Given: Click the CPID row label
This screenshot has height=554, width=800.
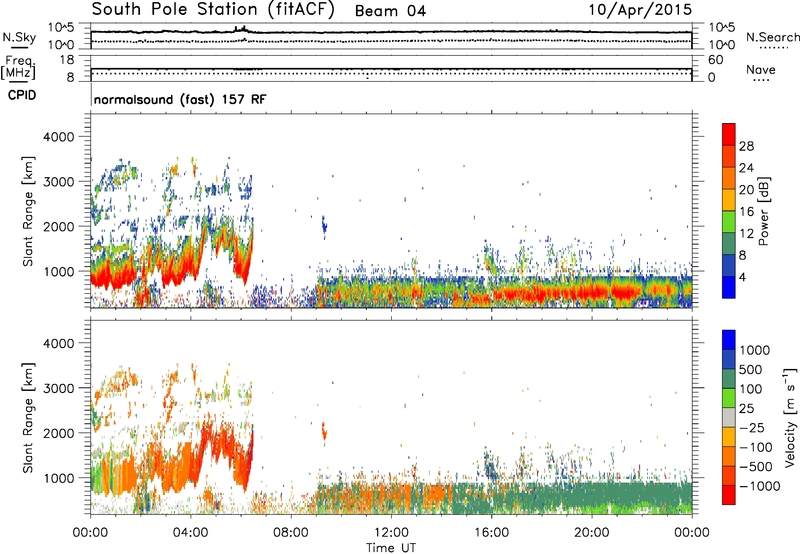Looking at the screenshot, I should click(22, 95).
